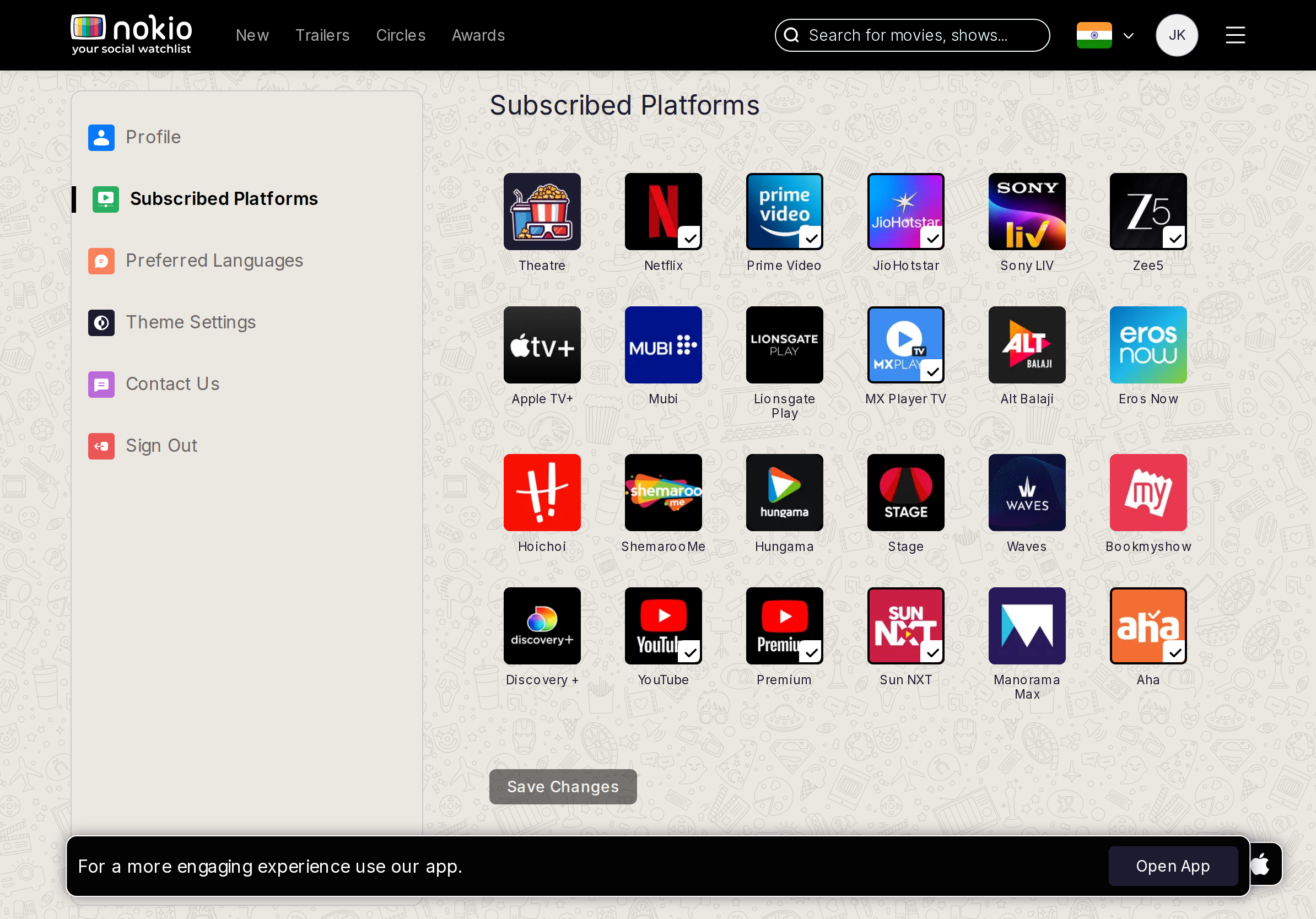Viewport: 1316px width, 919px height.
Task: Click the Save Changes button
Action: [x=563, y=787]
